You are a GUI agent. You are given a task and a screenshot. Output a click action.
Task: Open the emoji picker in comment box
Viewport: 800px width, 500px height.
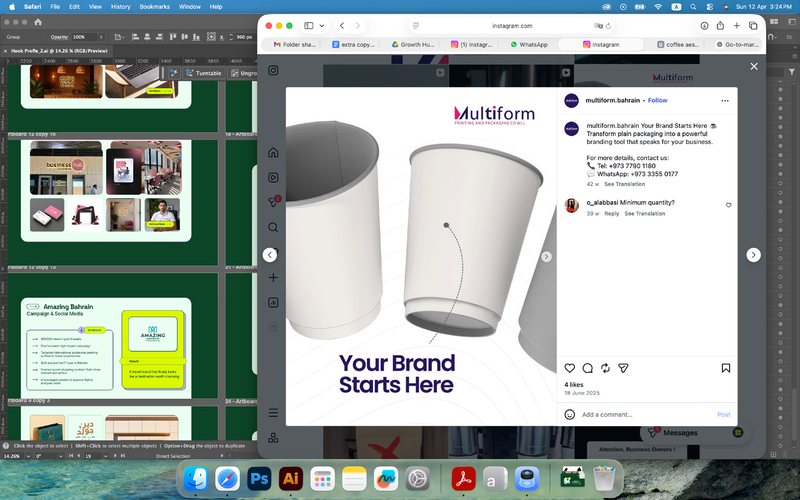click(570, 414)
